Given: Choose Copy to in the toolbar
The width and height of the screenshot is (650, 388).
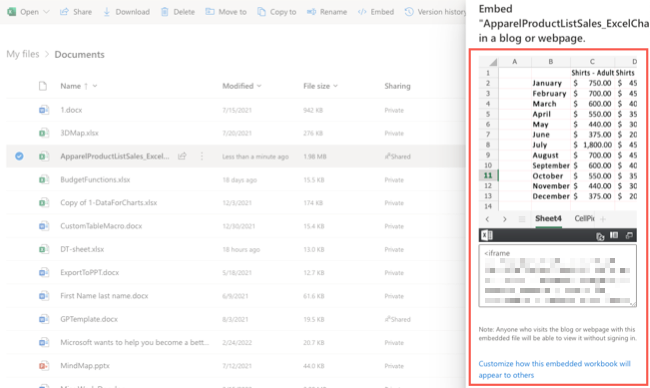Looking at the screenshot, I should click(277, 12).
